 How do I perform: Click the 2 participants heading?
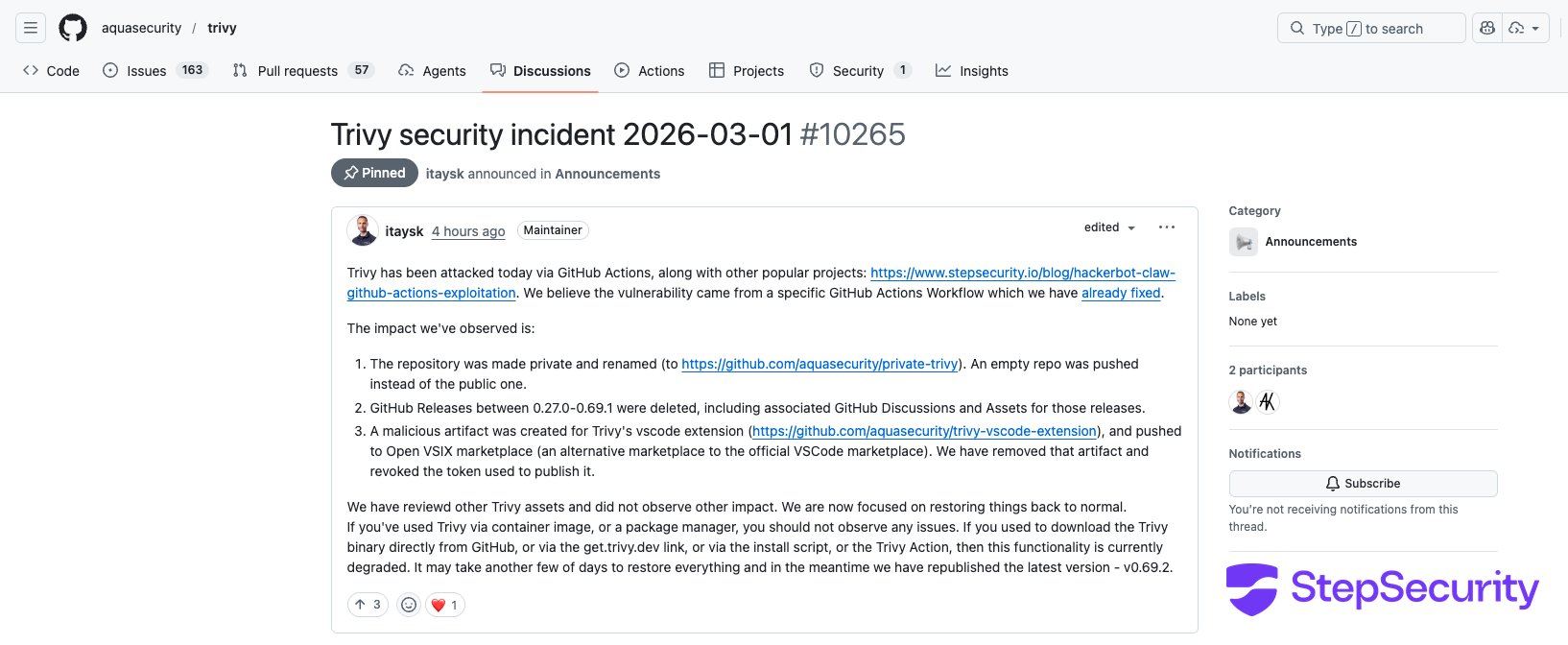point(1268,370)
